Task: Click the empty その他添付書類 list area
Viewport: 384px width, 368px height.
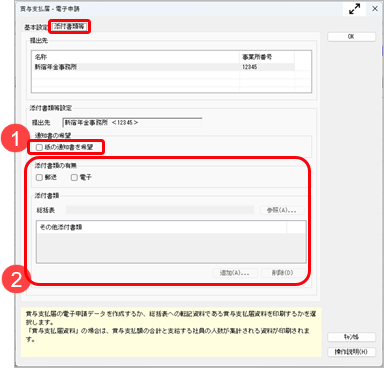Action: 171,247
